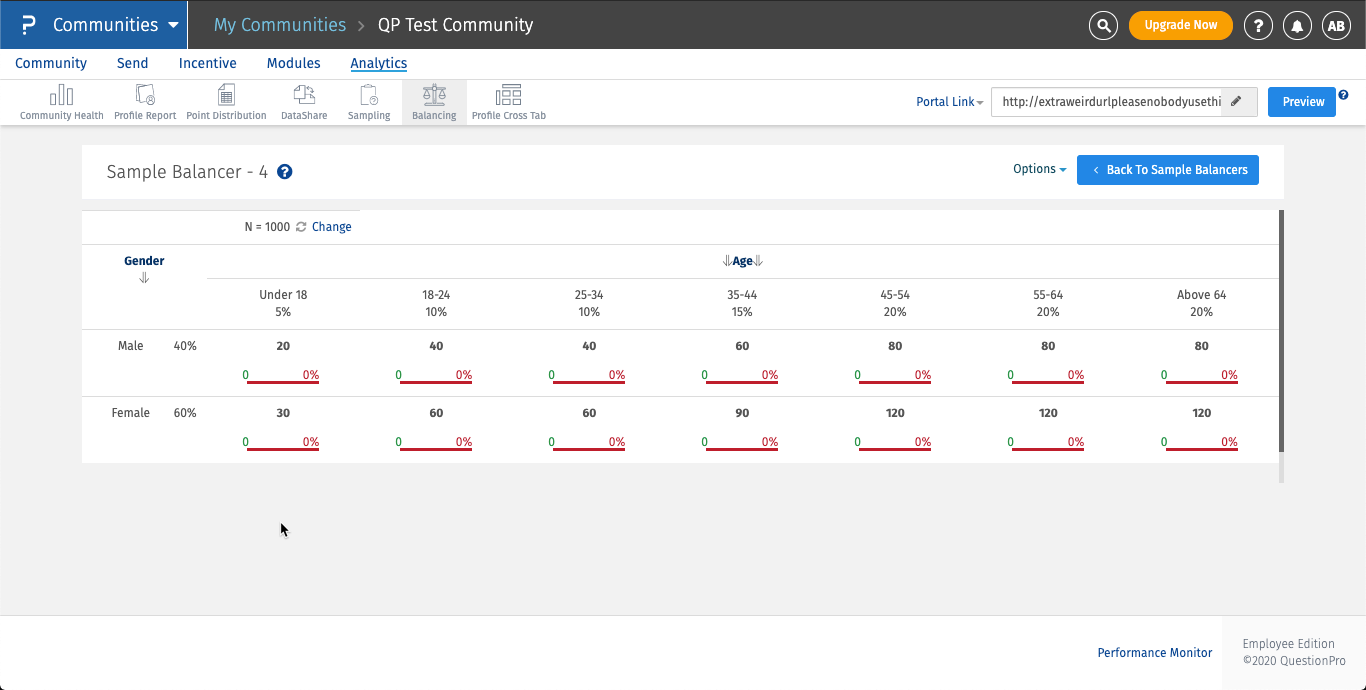The width and height of the screenshot is (1366, 690).
Task: Open the Profile Report tool
Action: coord(145,102)
